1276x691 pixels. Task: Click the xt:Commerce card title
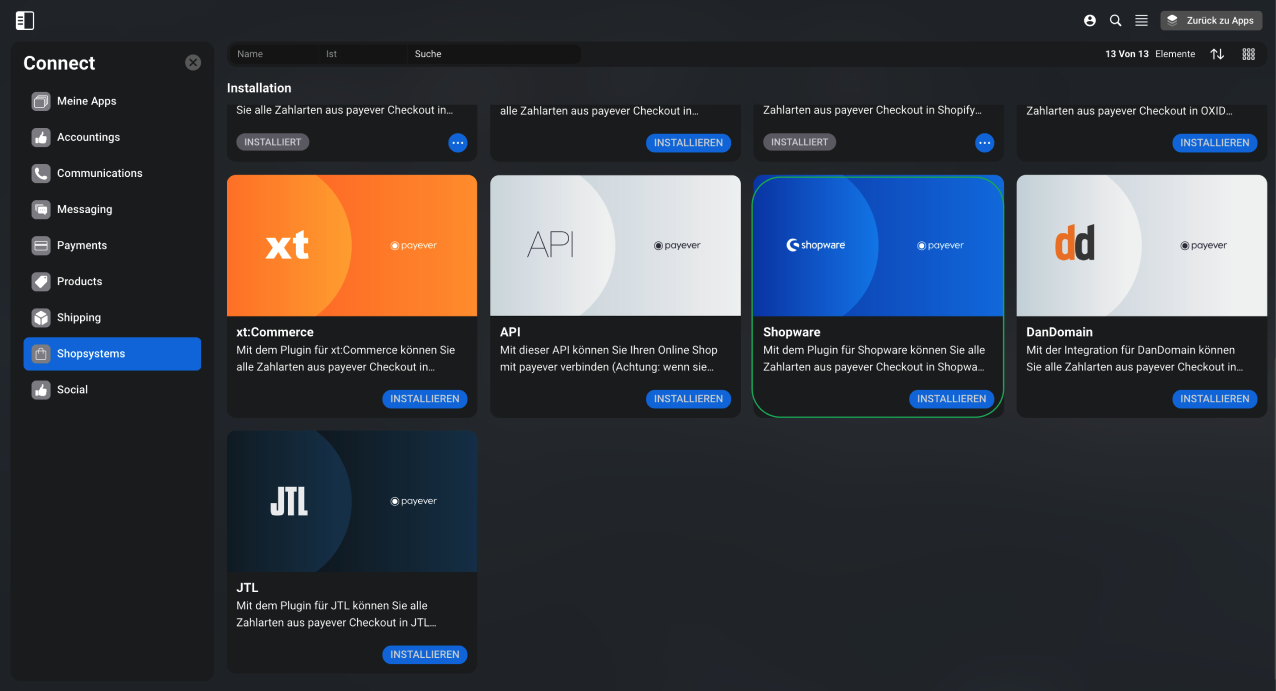click(x=275, y=332)
